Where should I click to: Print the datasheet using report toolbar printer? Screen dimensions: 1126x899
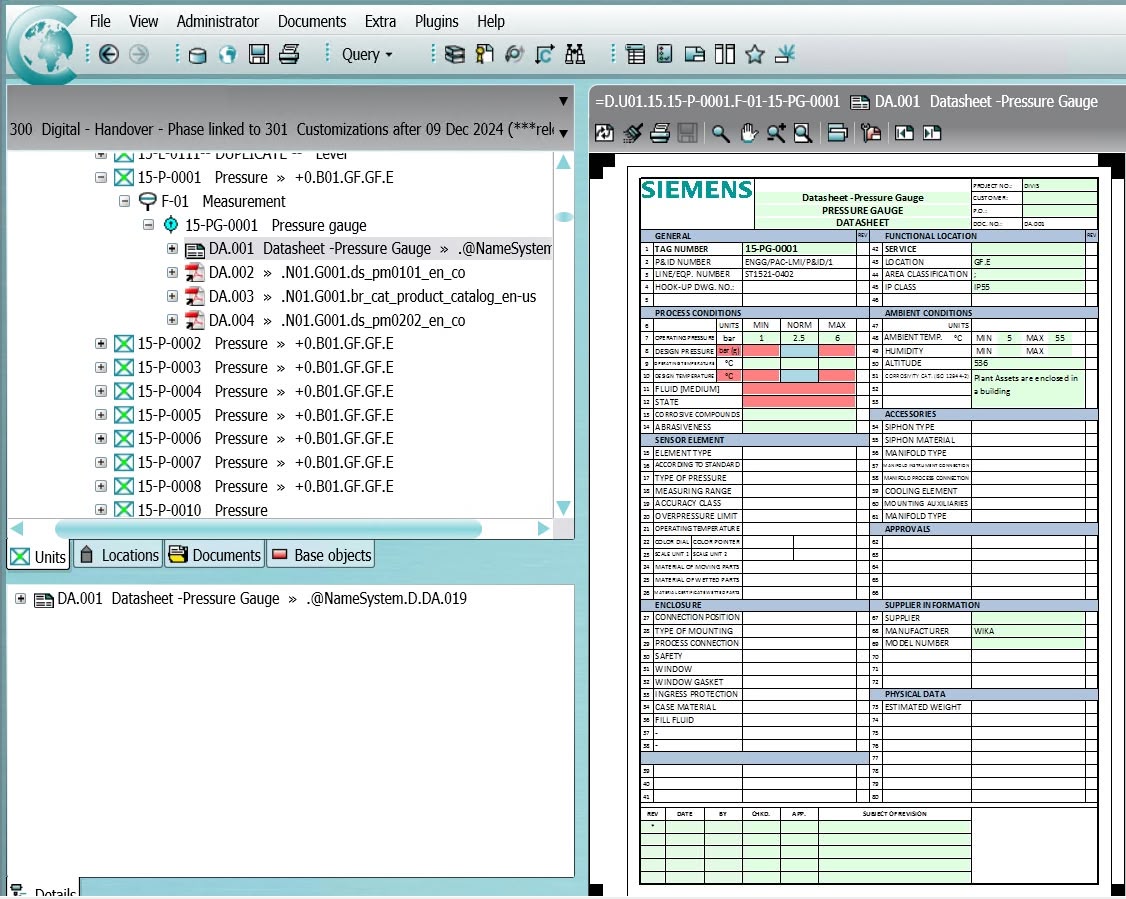click(660, 133)
